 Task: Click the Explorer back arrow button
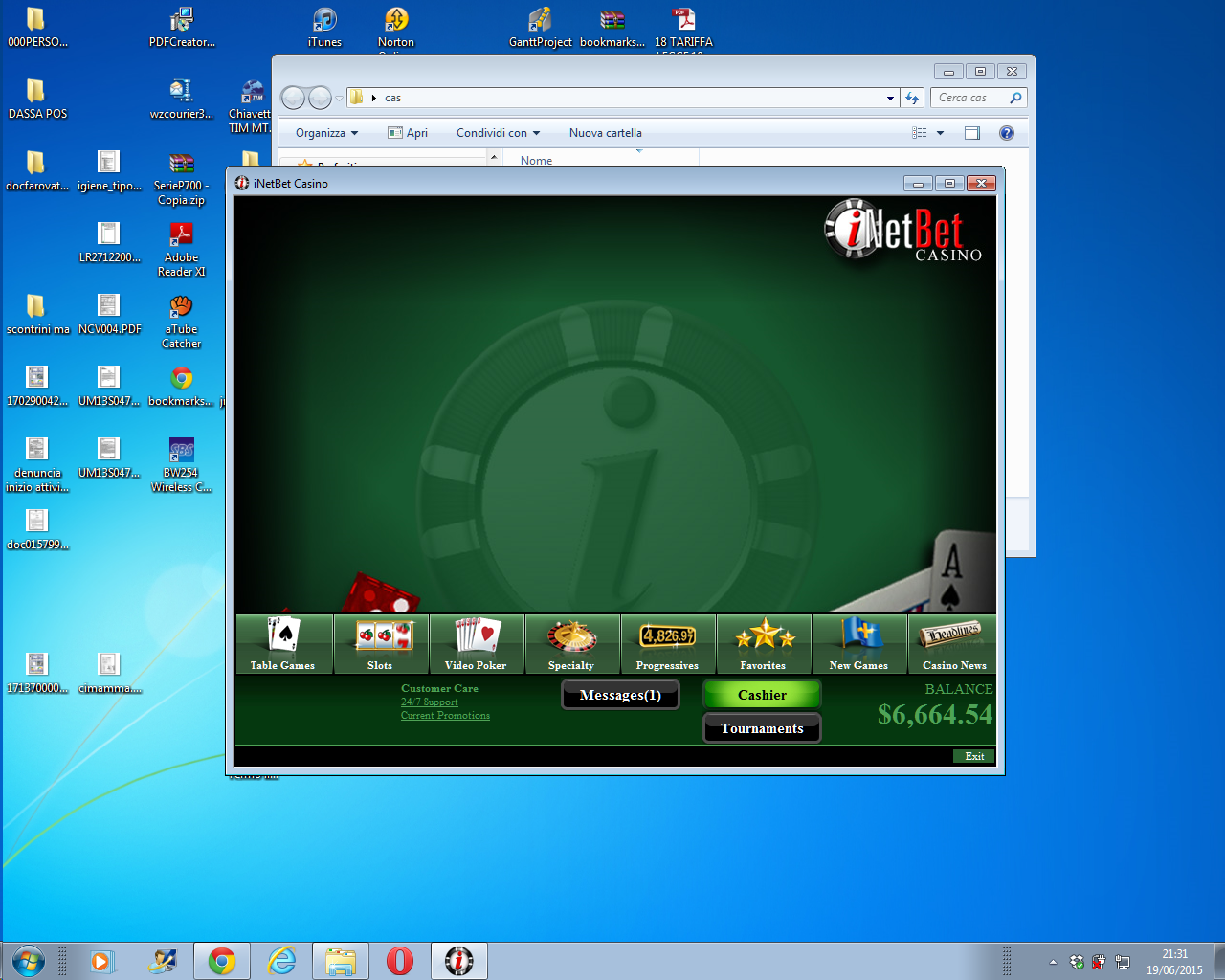point(293,98)
